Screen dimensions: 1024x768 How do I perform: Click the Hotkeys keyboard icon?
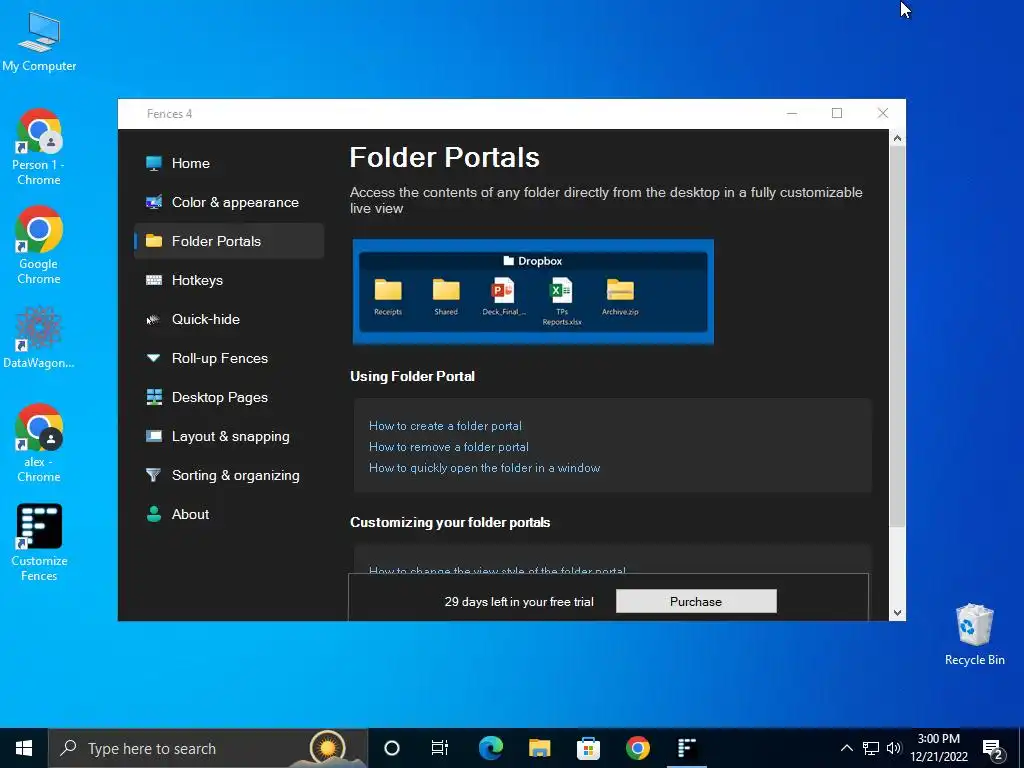tap(154, 280)
